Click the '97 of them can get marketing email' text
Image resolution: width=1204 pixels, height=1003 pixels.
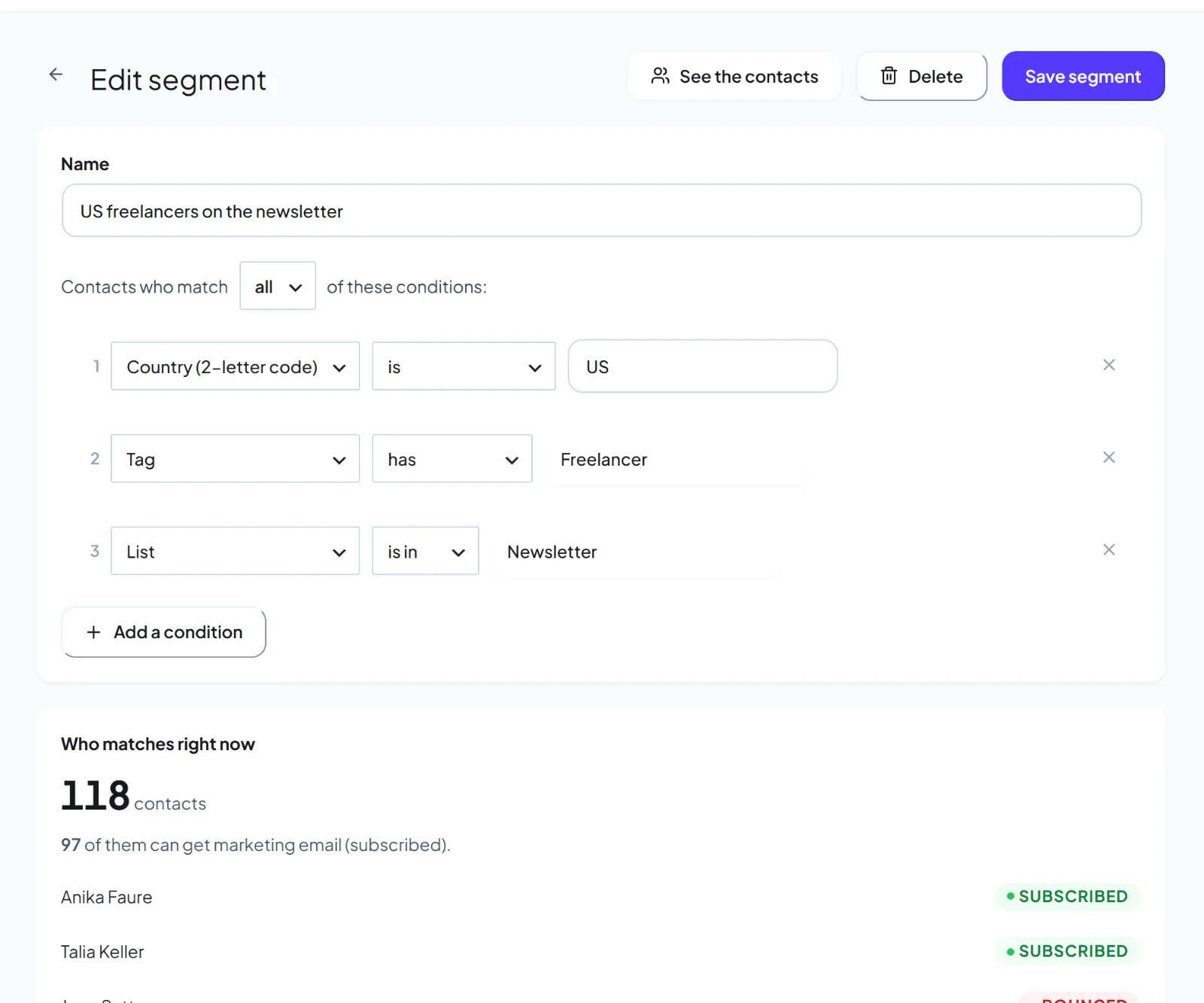pyautogui.click(x=256, y=845)
